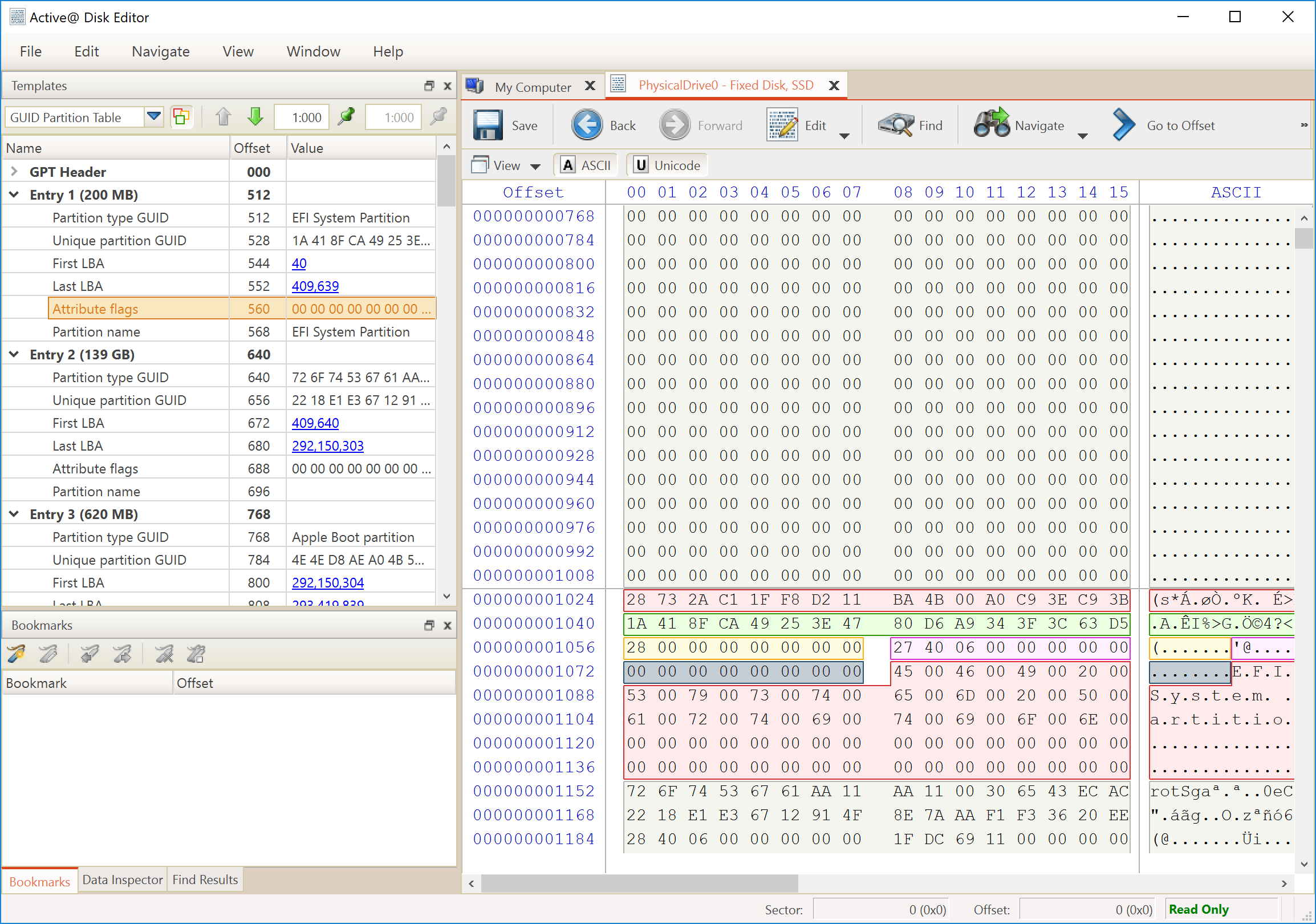Click the second bookmark toolbar icon
1316x924 pixels.
48,654
